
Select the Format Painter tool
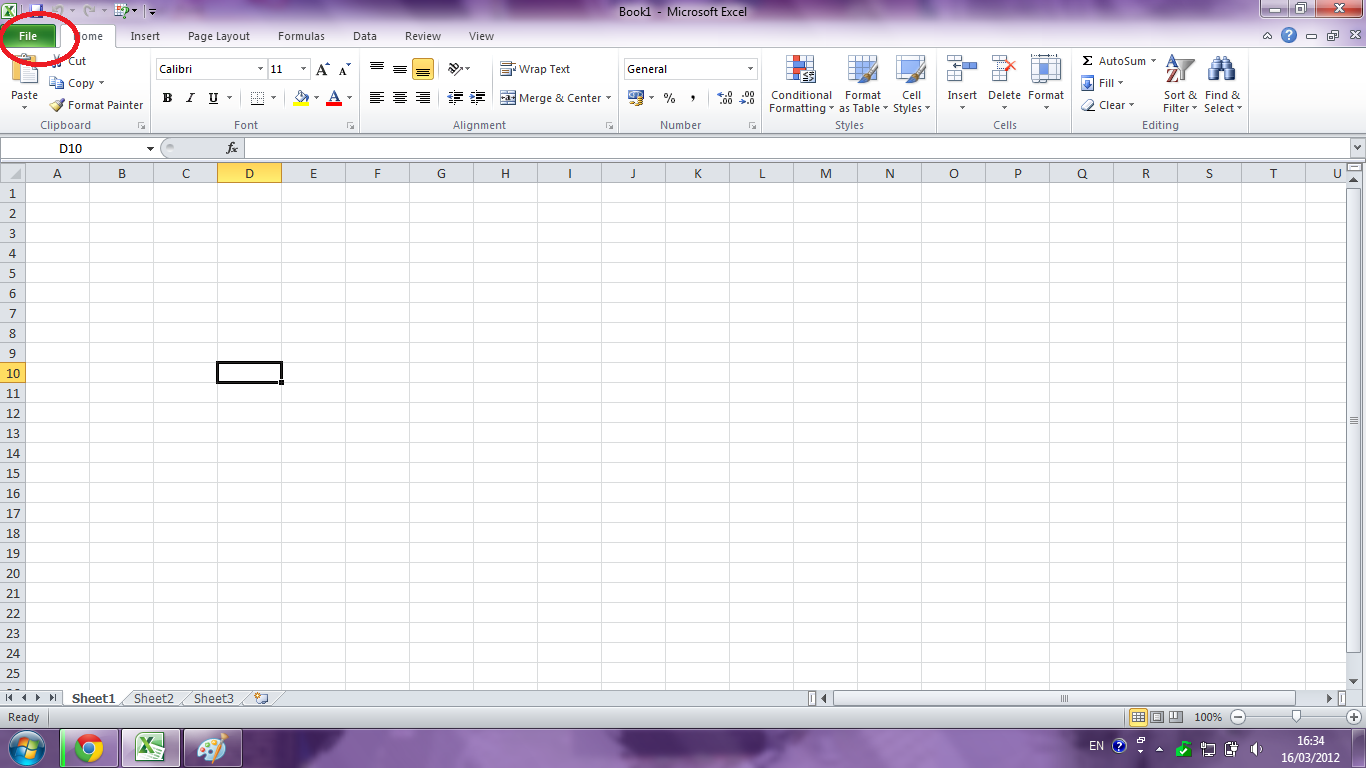(x=96, y=105)
